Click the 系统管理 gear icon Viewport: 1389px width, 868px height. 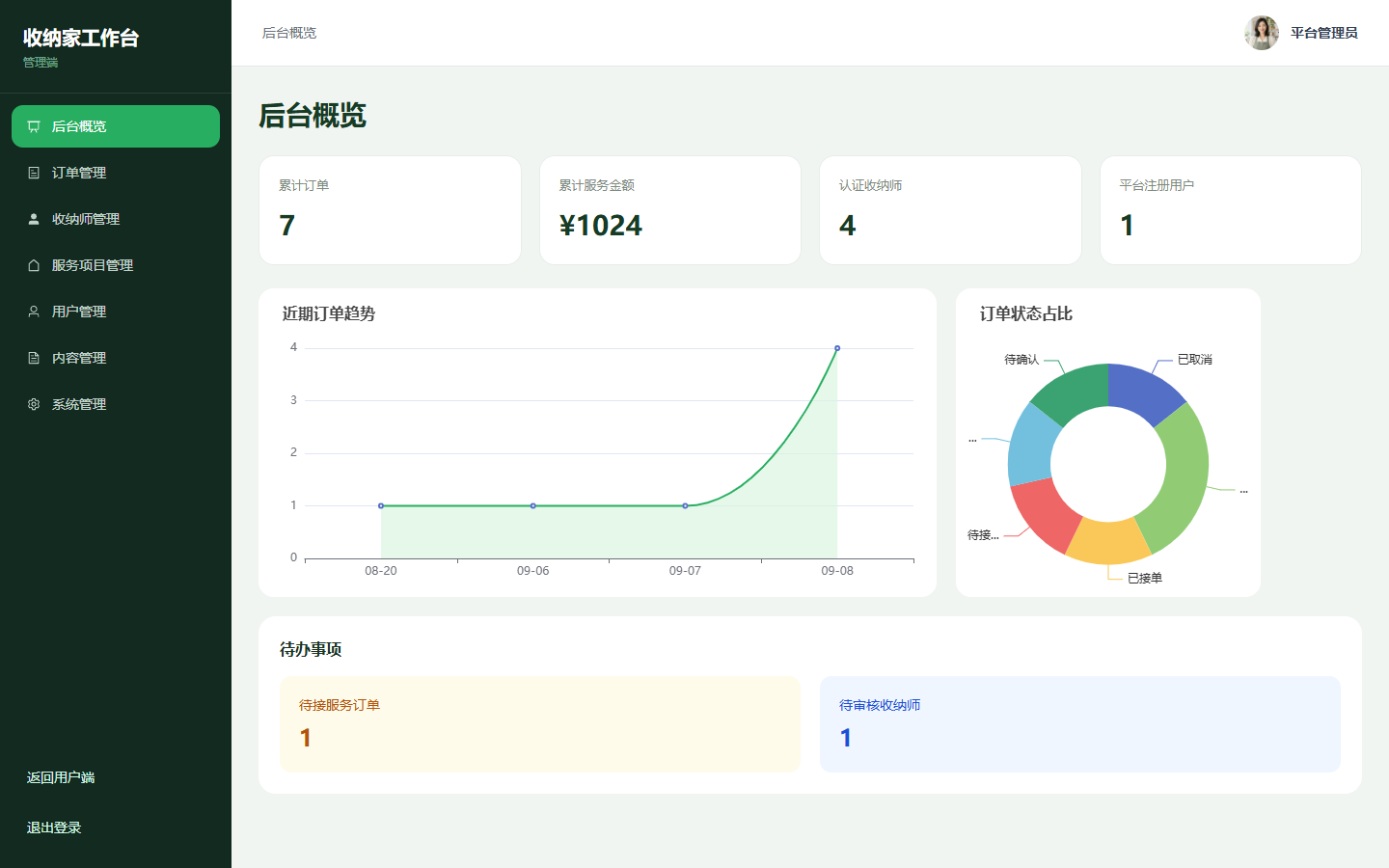click(x=34, y=404)
